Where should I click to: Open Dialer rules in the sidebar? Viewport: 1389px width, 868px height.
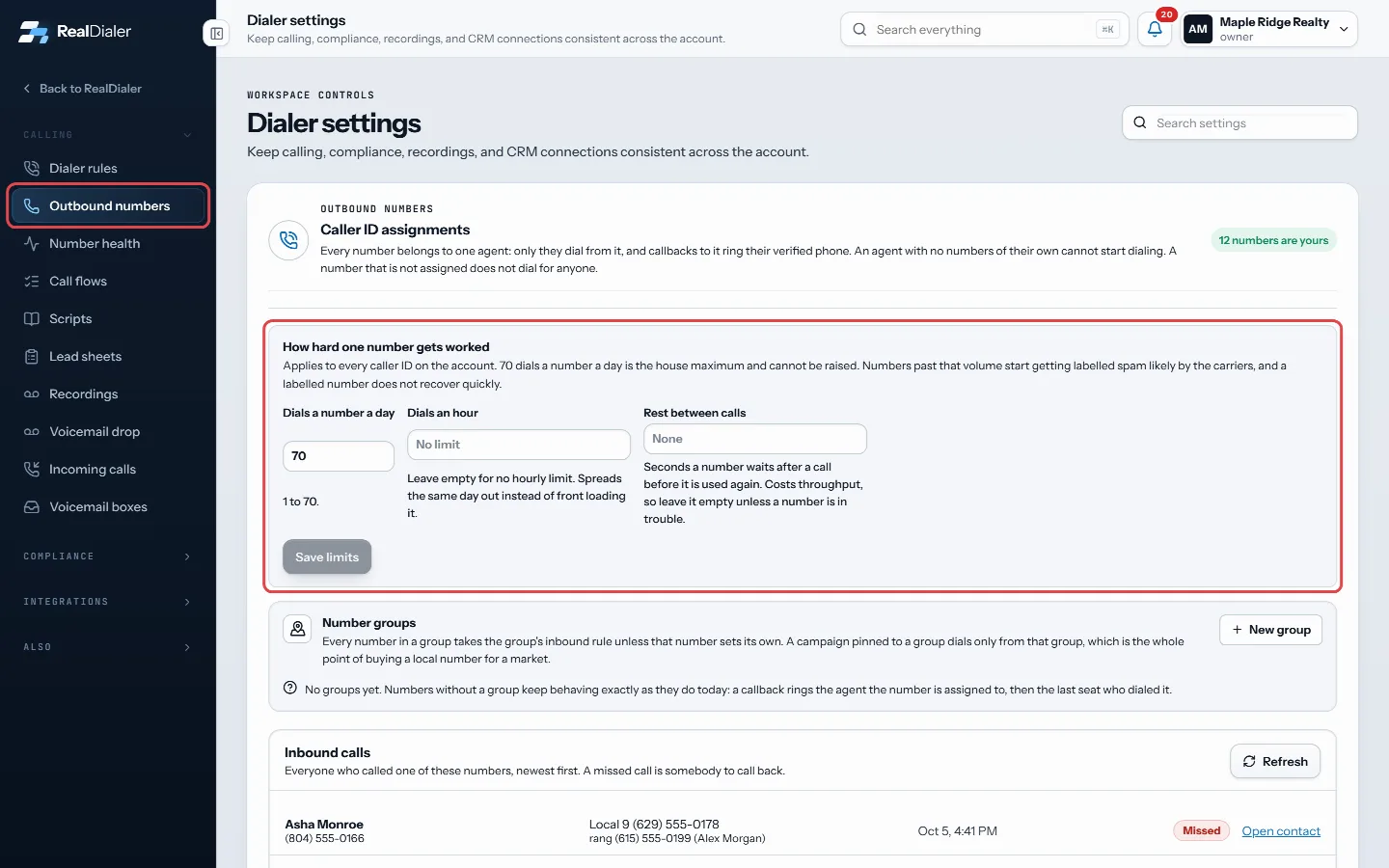[107, 168]
